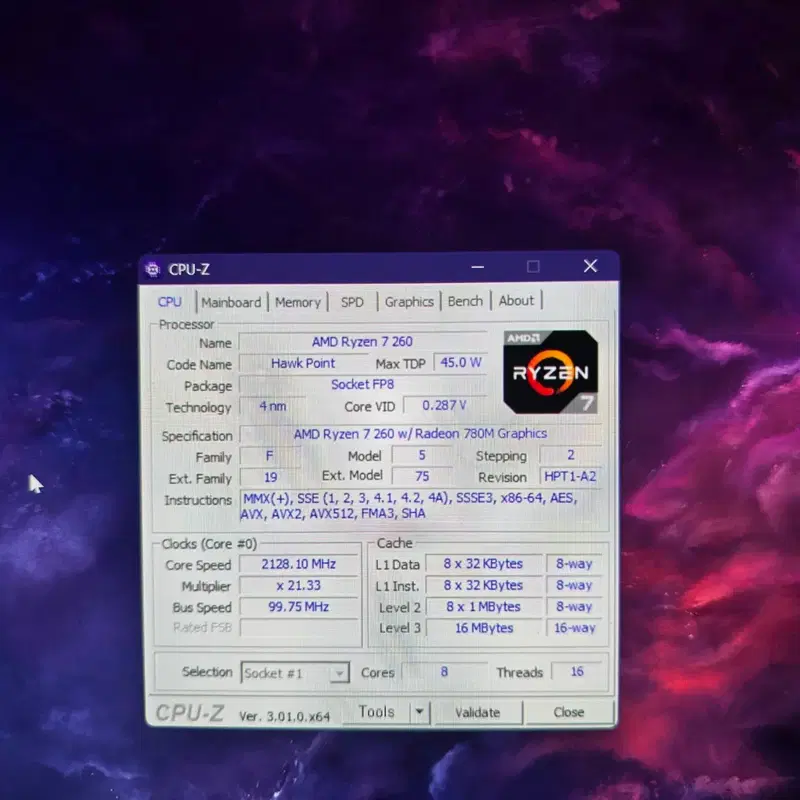Click the Level 3 16 MBytes value

click(x=484, y=628)
